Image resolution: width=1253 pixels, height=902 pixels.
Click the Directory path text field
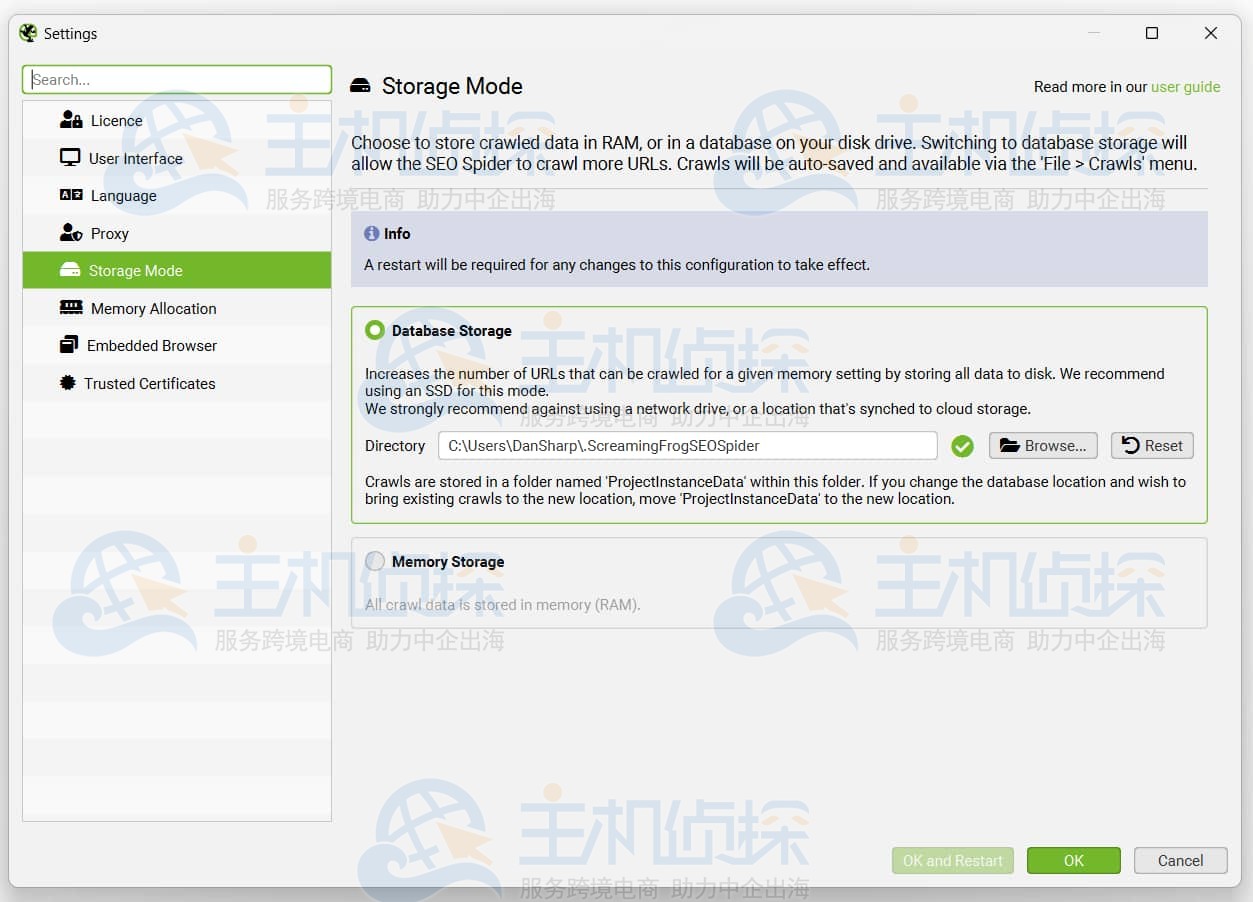[x=687, y=446]
